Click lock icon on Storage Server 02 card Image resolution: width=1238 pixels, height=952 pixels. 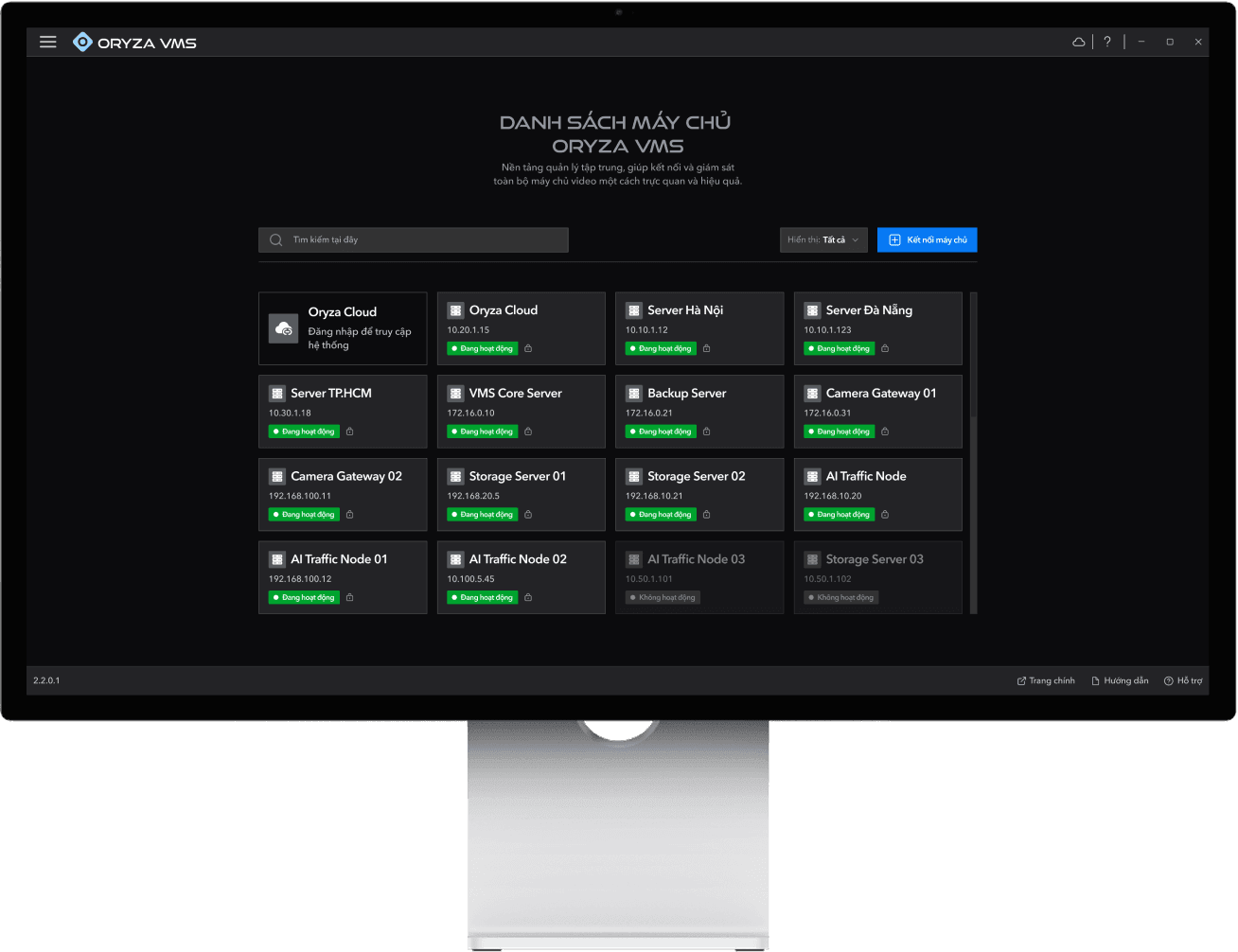click(706, 515)
